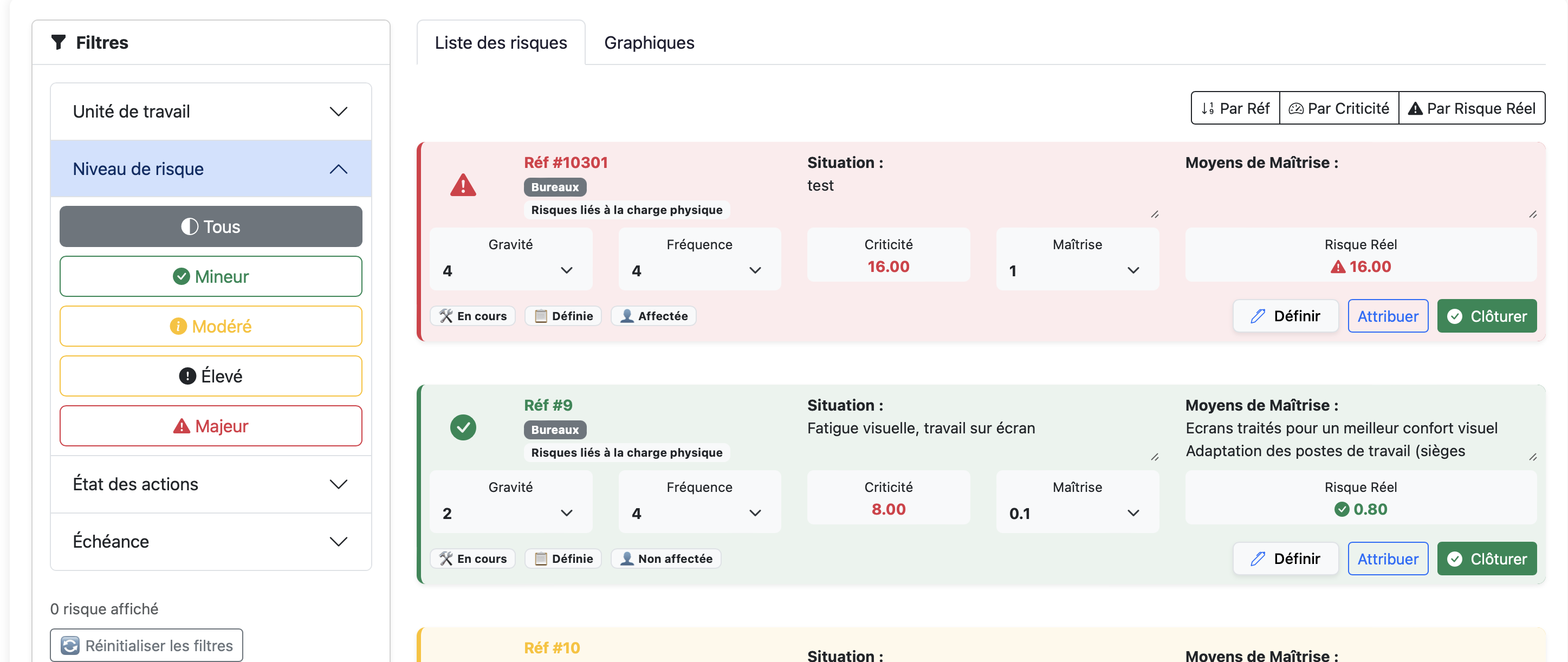
Task: Expand the Unité de travail filter
Action: (x=211, y=112)
